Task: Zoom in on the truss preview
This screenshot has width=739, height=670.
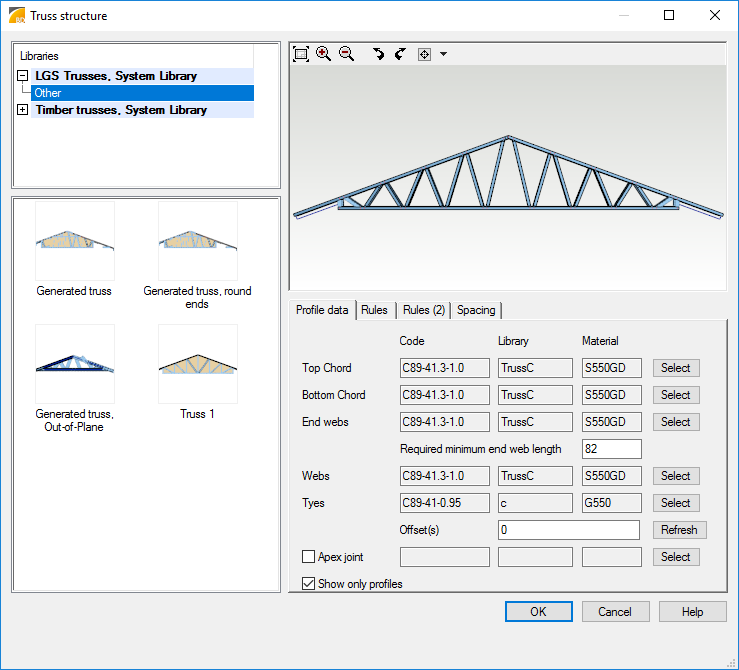Action: pyautogui.click(x=323, y=54)
